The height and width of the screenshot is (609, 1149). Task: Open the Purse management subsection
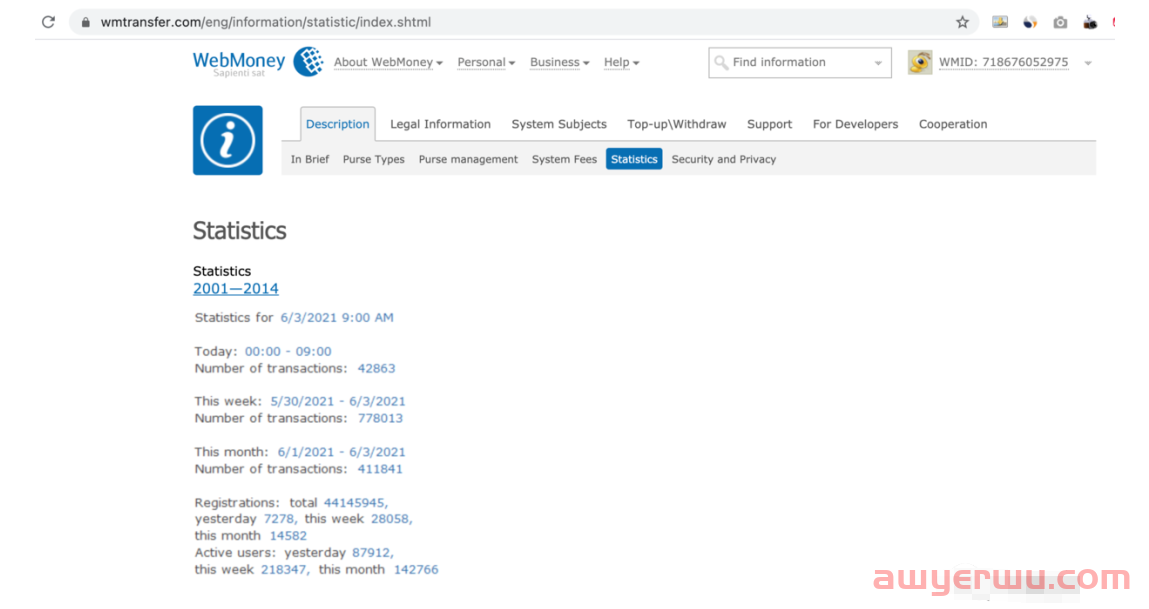pos(468,159)
